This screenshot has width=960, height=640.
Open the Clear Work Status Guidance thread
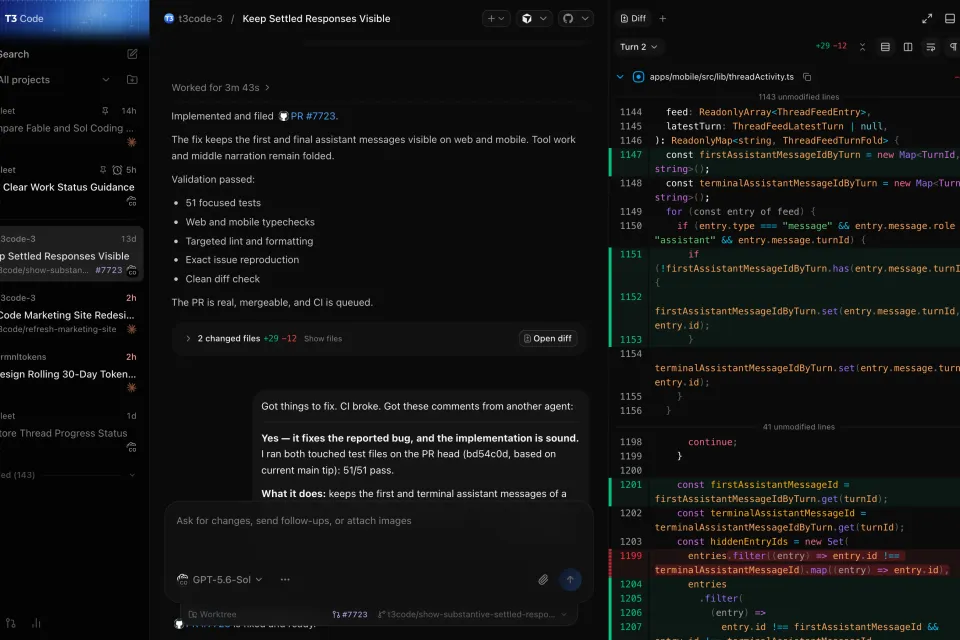[x=69, y=187]
